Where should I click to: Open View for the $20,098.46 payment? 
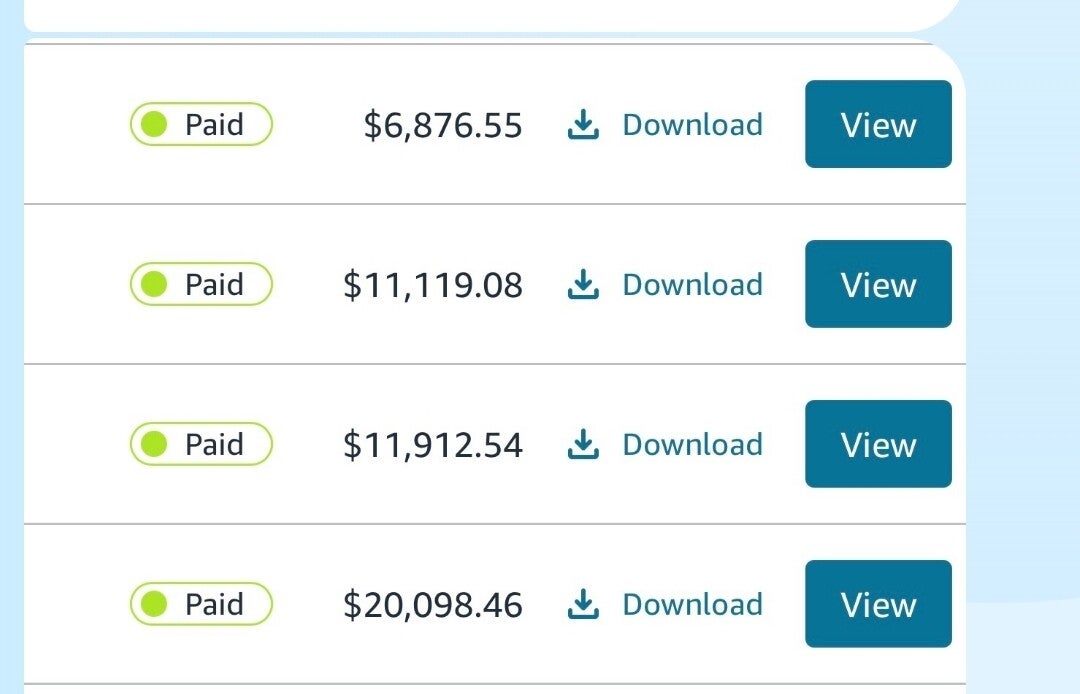pyautogui.click(x=878, y=605)
